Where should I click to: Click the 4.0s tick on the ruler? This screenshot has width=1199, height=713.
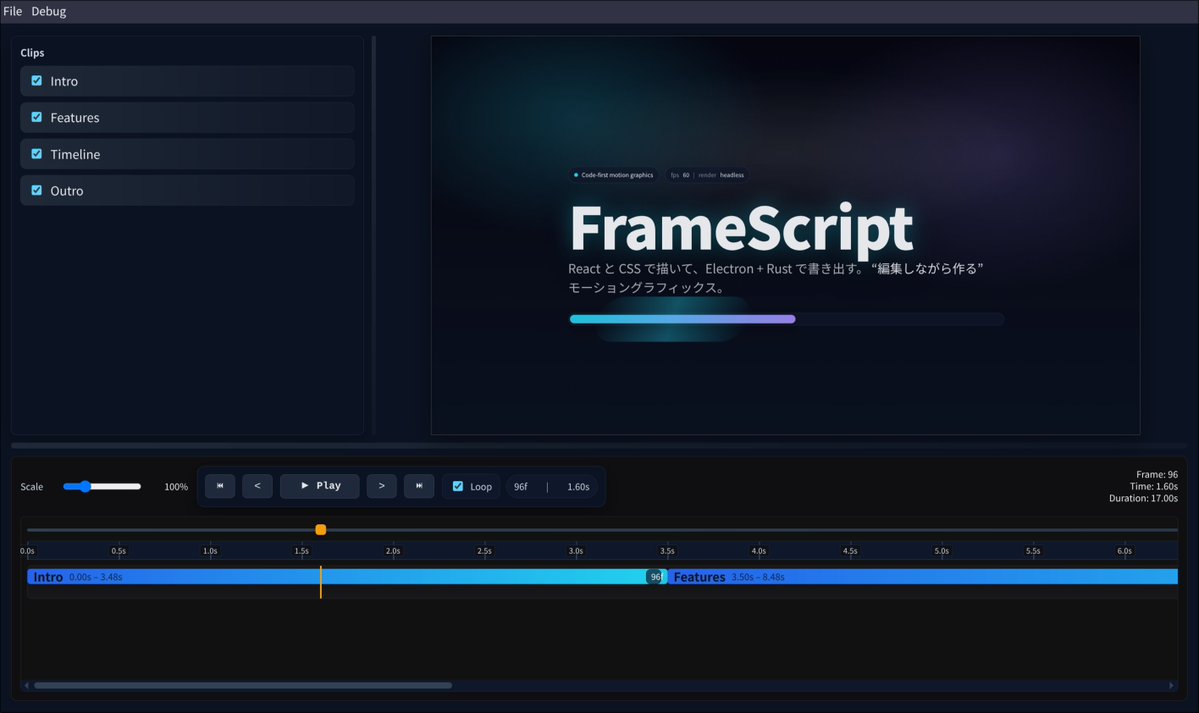759,550
